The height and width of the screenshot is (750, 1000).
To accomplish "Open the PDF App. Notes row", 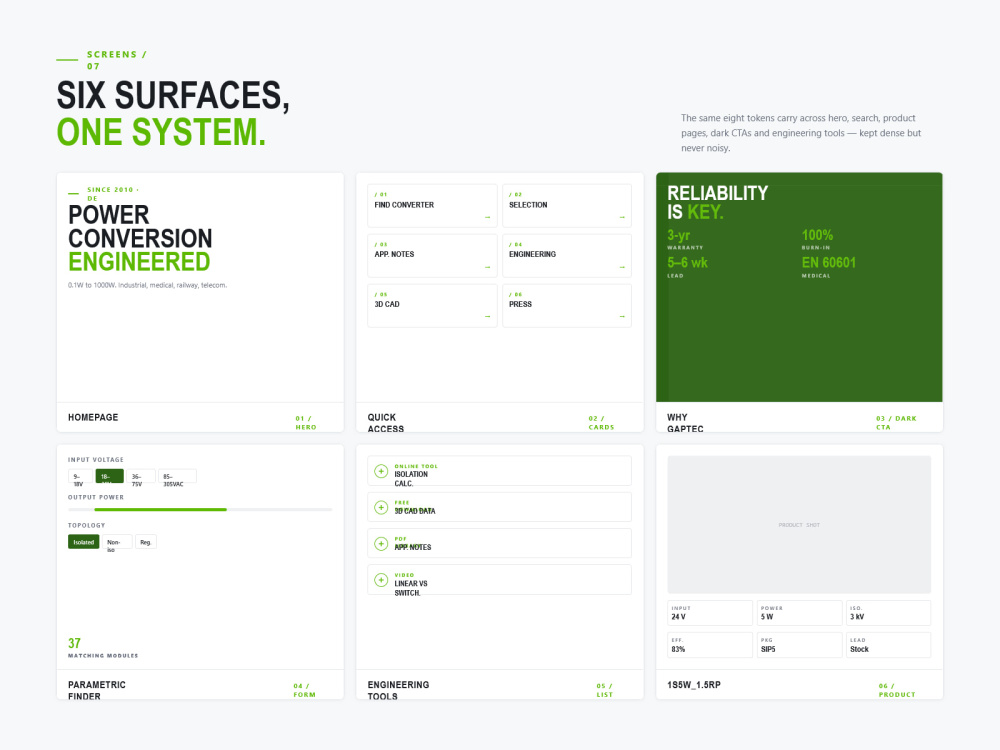I will coord(499,544).
